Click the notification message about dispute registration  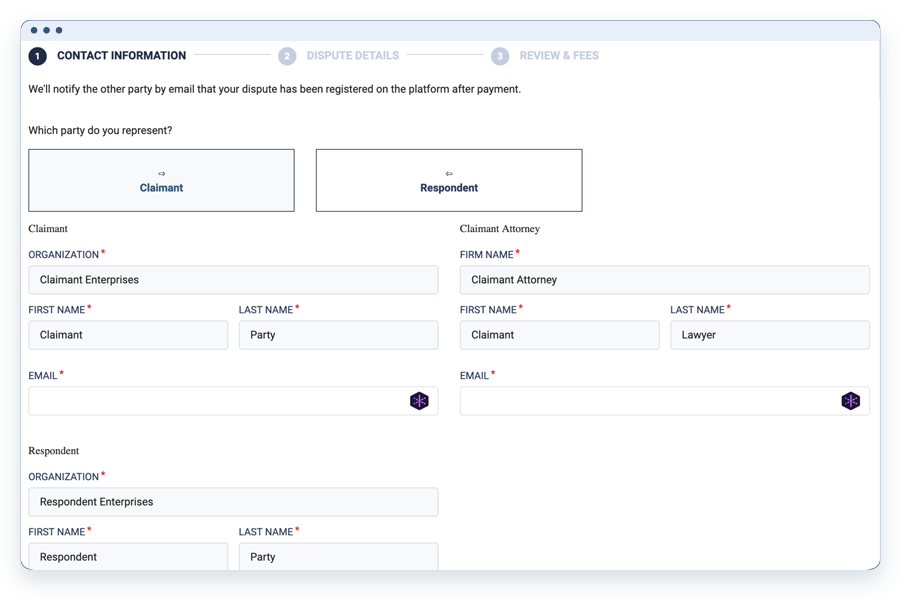(x=274, y=89)
